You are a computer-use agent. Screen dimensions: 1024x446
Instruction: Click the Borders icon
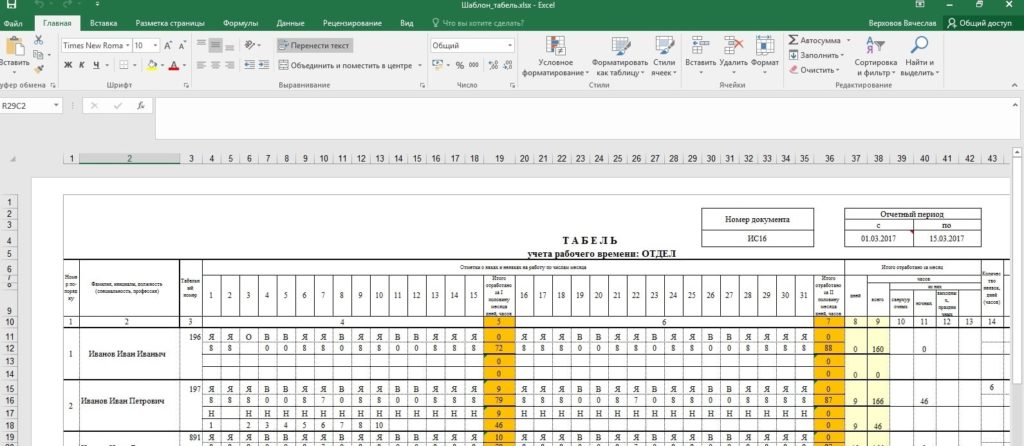click(124, 65)
